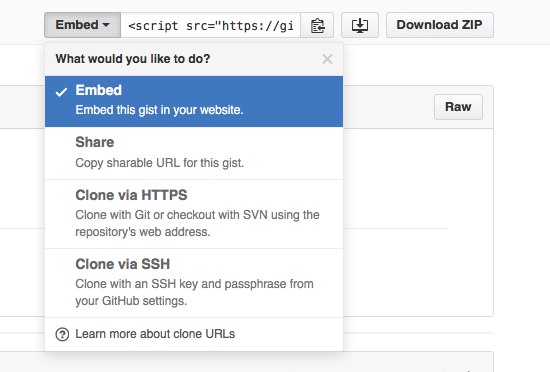Choose the Clone via HTTPS heading
The height and width of the screenshot is (372, 550).
click(131, 195)
